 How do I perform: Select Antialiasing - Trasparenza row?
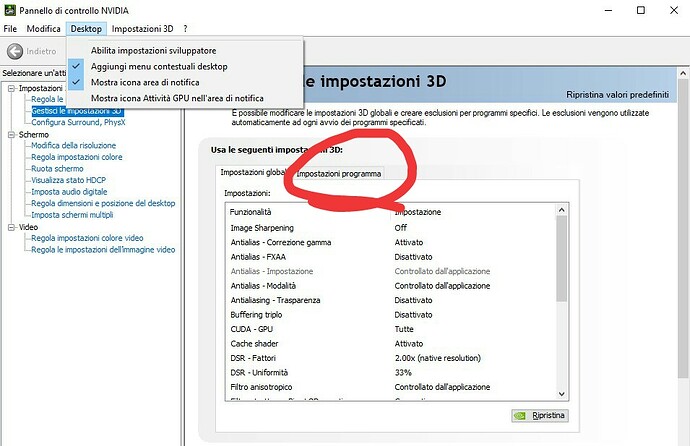click(391, 300)
